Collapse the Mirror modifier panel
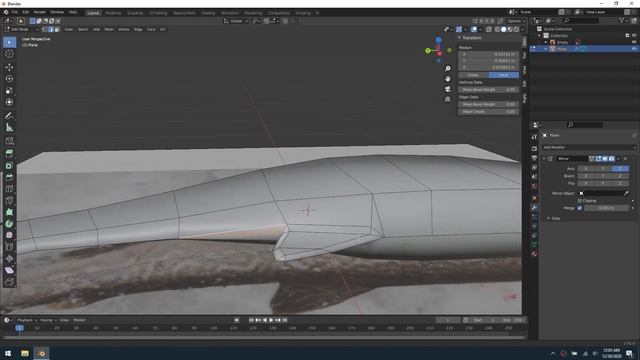 click(544, 158)
